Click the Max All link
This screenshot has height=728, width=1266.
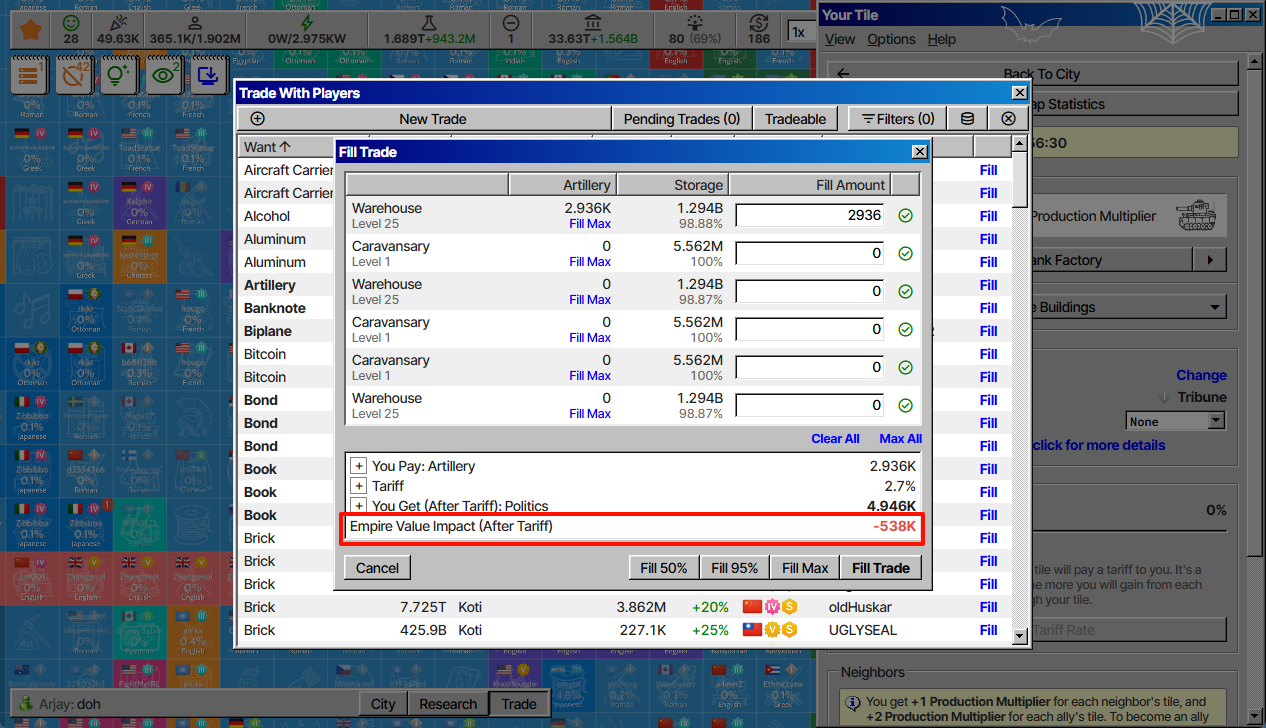point(900,439)
